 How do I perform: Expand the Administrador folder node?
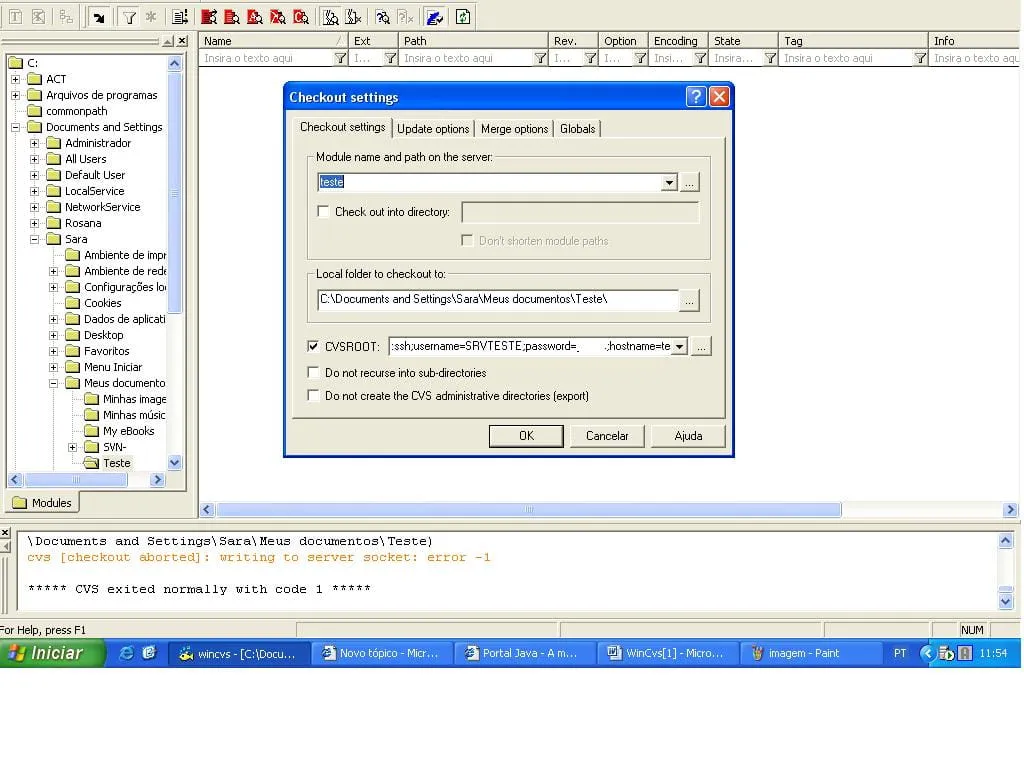tap(35, 143)
